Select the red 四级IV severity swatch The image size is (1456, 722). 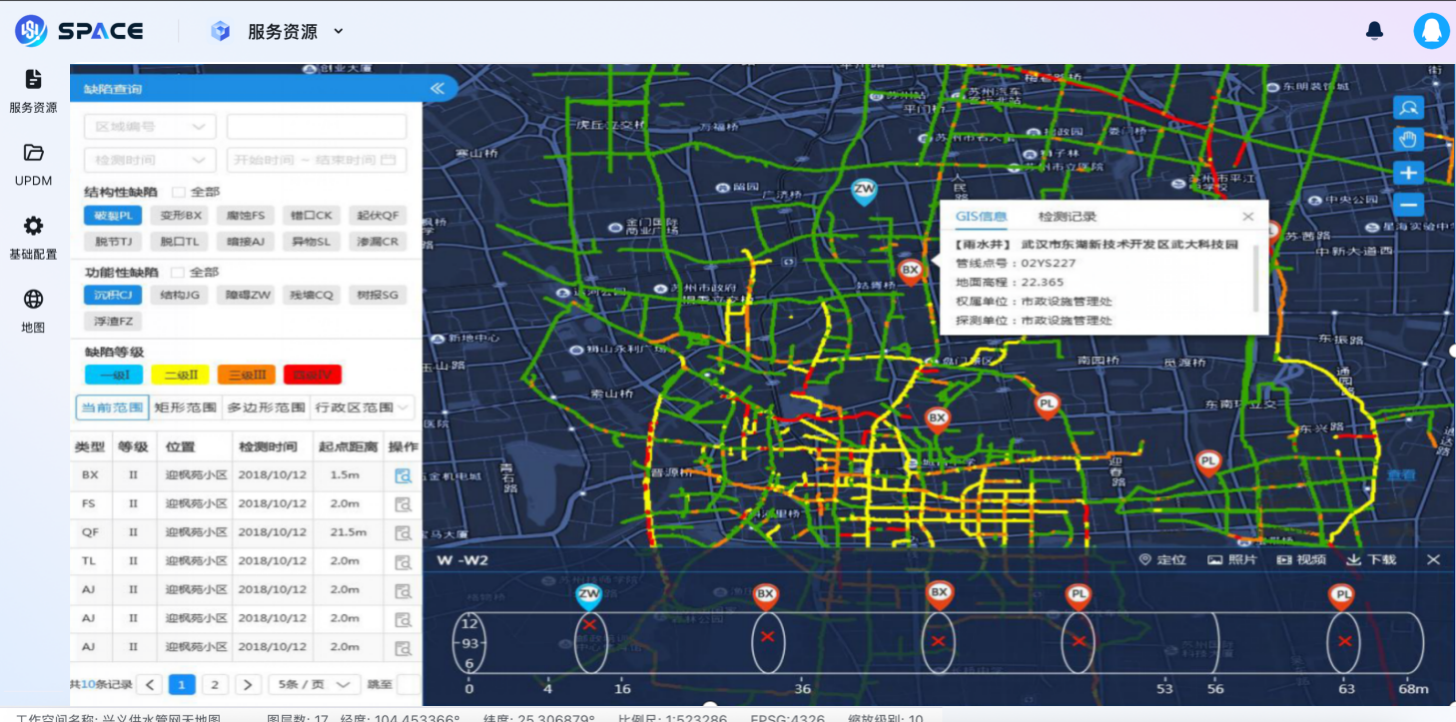[312, 375]
